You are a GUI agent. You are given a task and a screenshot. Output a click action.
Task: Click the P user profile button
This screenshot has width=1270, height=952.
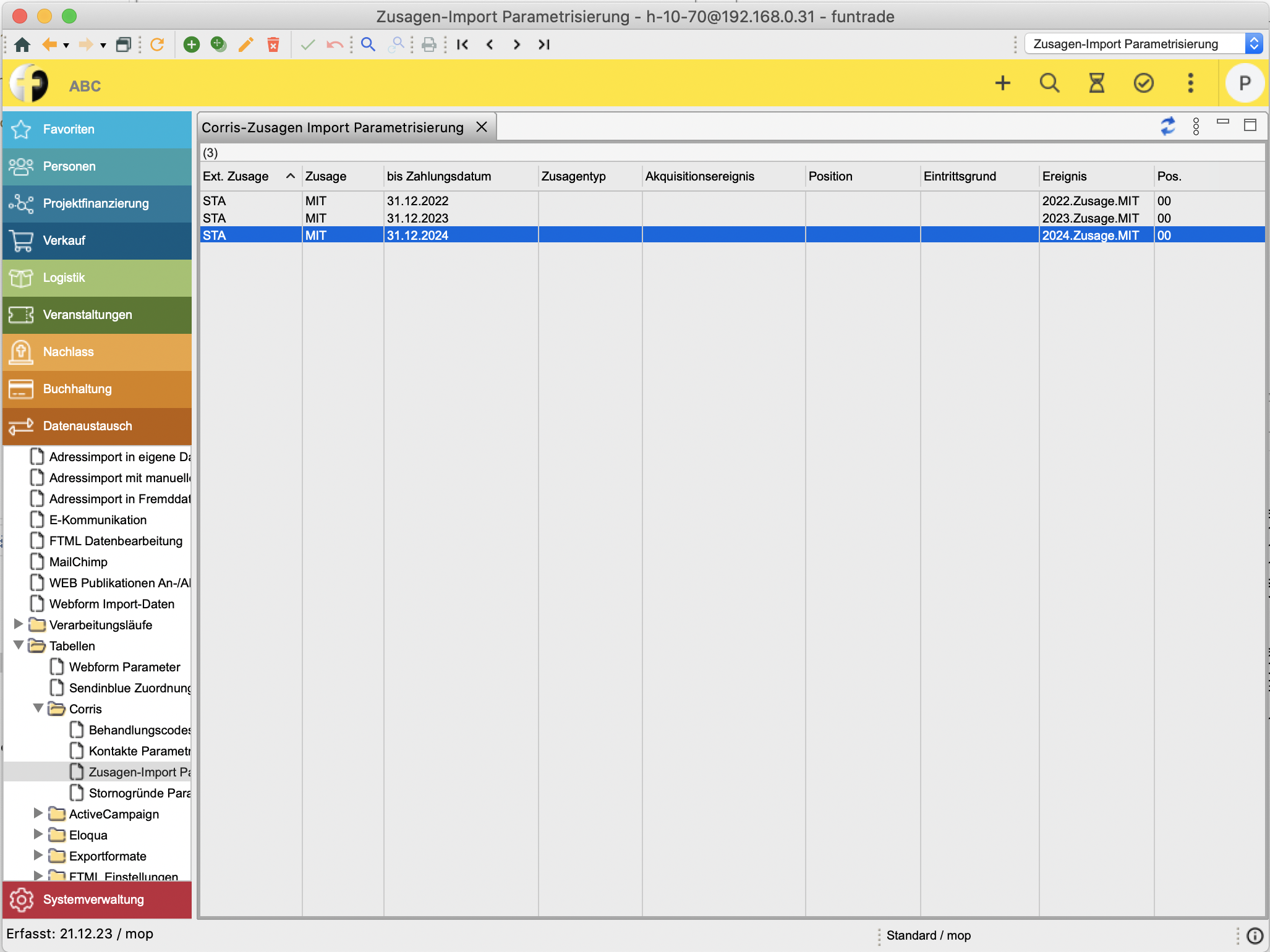point(1245,83)
